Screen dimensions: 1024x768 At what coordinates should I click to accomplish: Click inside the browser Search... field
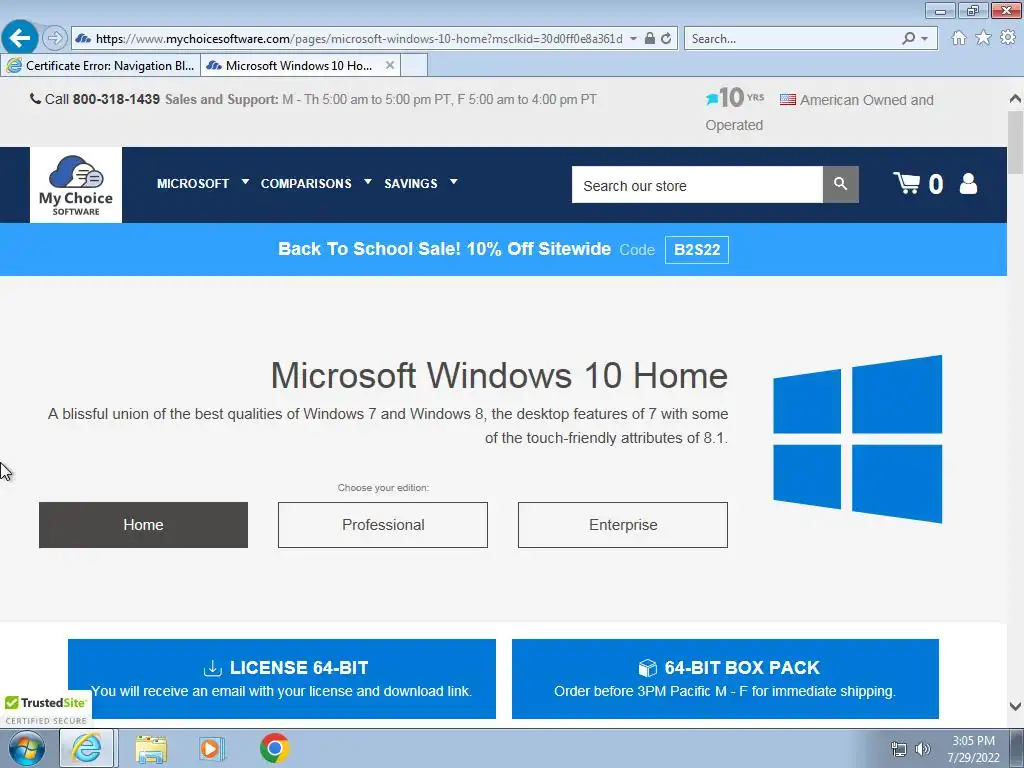[793, 39]
